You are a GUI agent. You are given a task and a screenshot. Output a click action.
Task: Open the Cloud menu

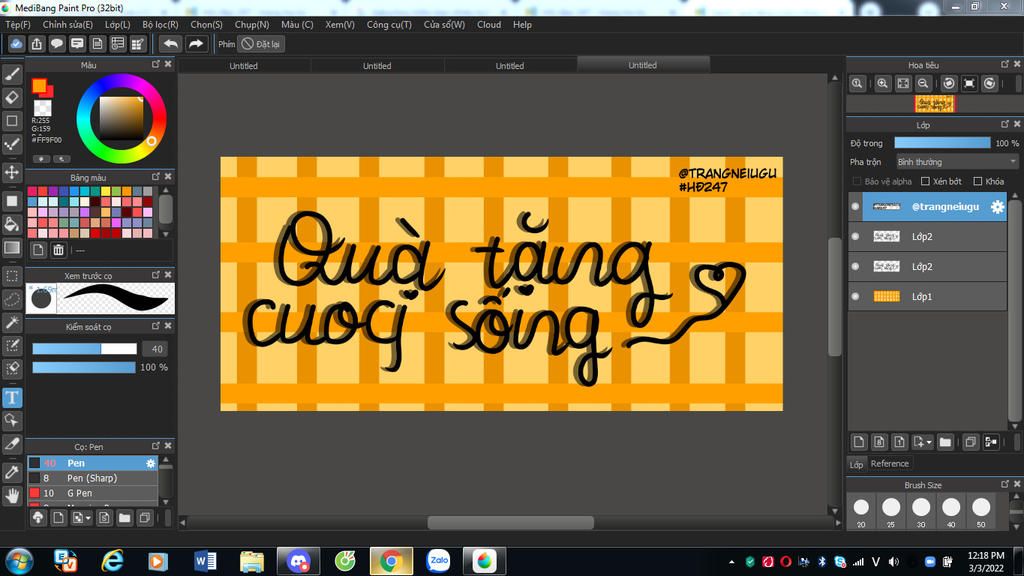pos(488,25)
